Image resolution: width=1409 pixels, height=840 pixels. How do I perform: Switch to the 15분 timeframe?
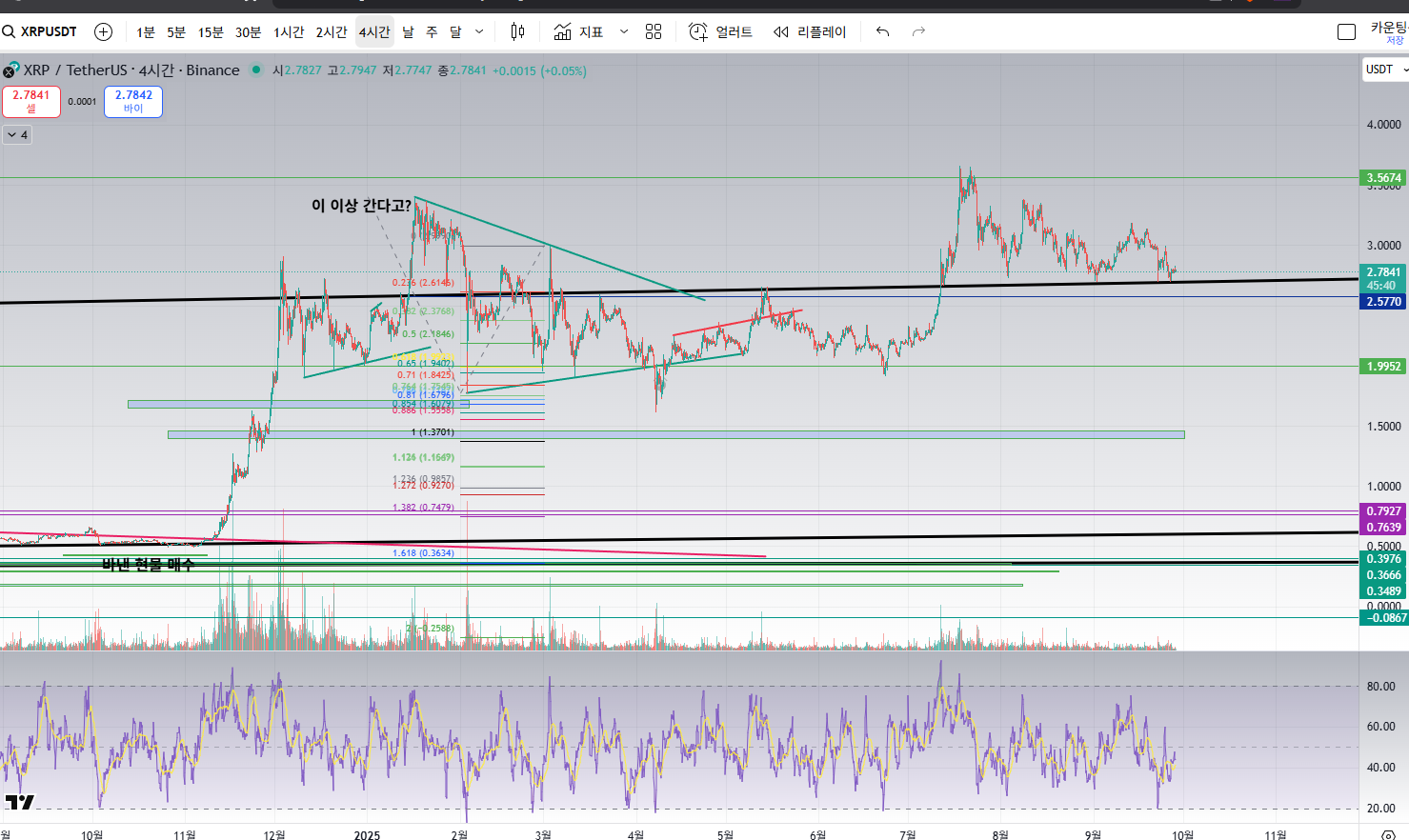[x=211, y=31]
